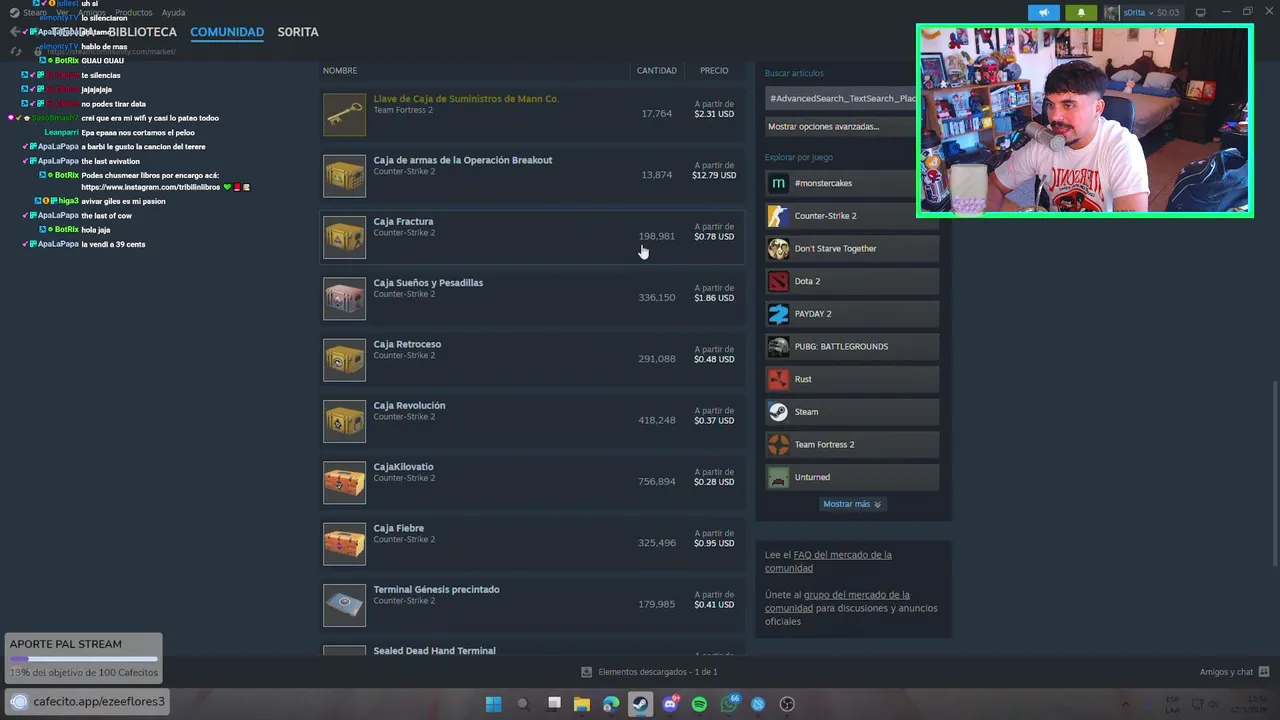Click the market search text field
This screenshot has width=1280, height=720.
[x=842, y=98]
